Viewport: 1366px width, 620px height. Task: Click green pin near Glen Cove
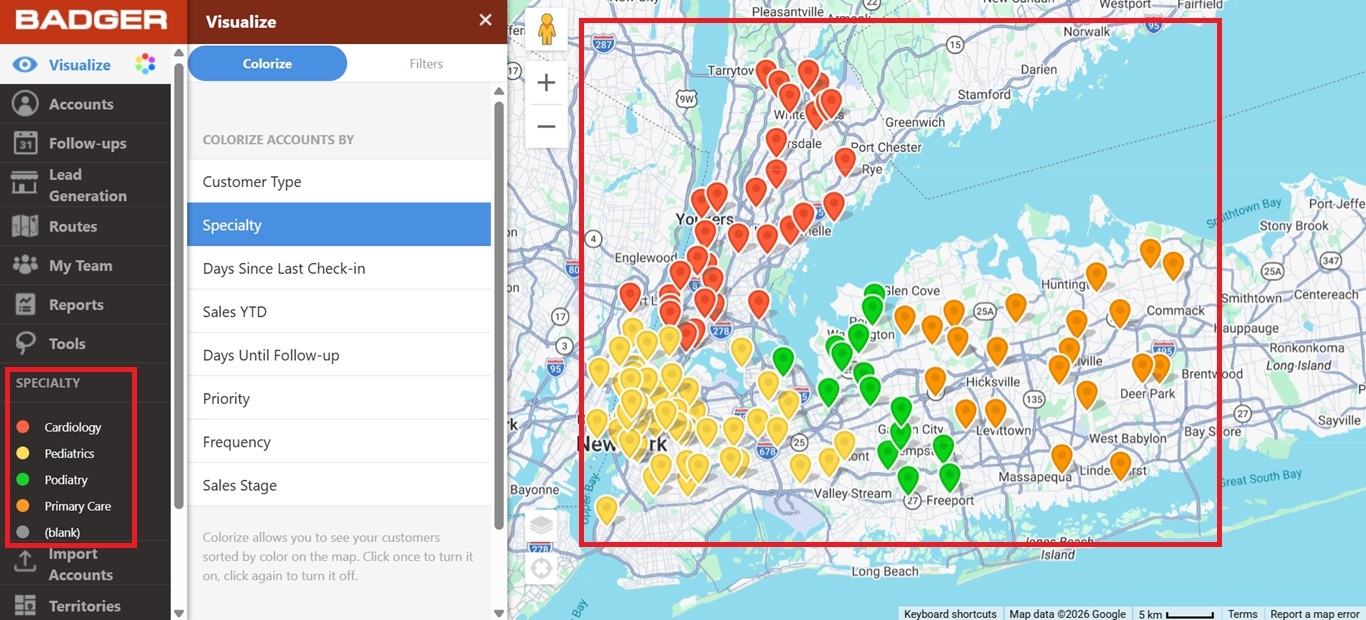[x=874, y=296]
